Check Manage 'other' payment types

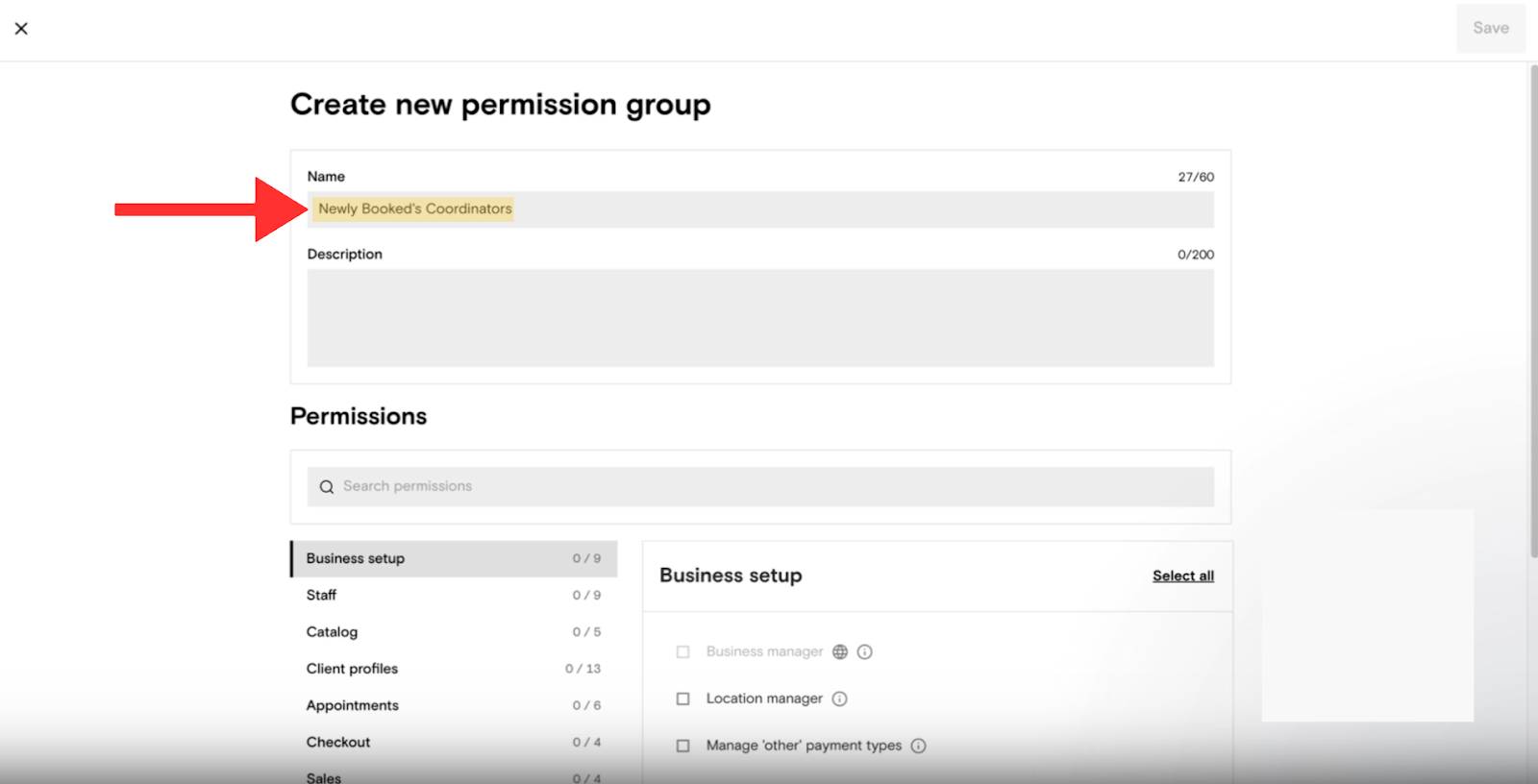pos(683,746)
